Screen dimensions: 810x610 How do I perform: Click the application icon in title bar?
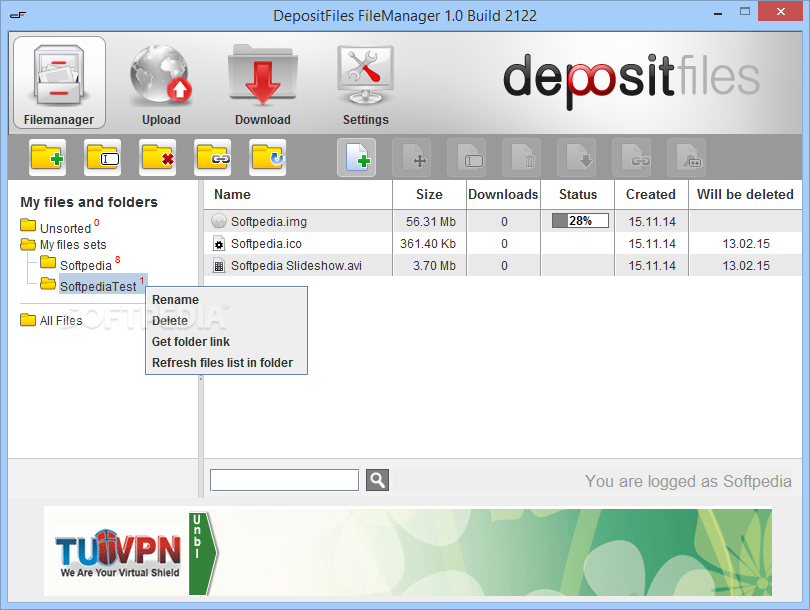tap(18, 15)
